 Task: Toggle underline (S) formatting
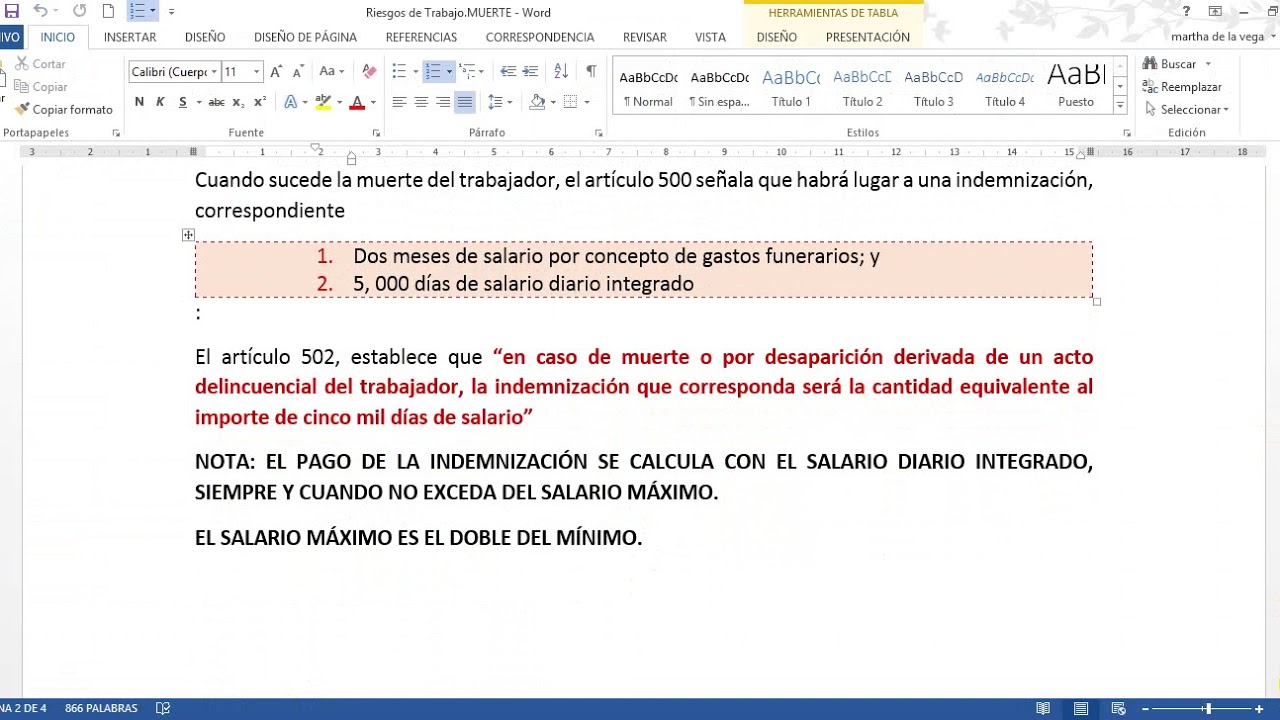(182, 102)
